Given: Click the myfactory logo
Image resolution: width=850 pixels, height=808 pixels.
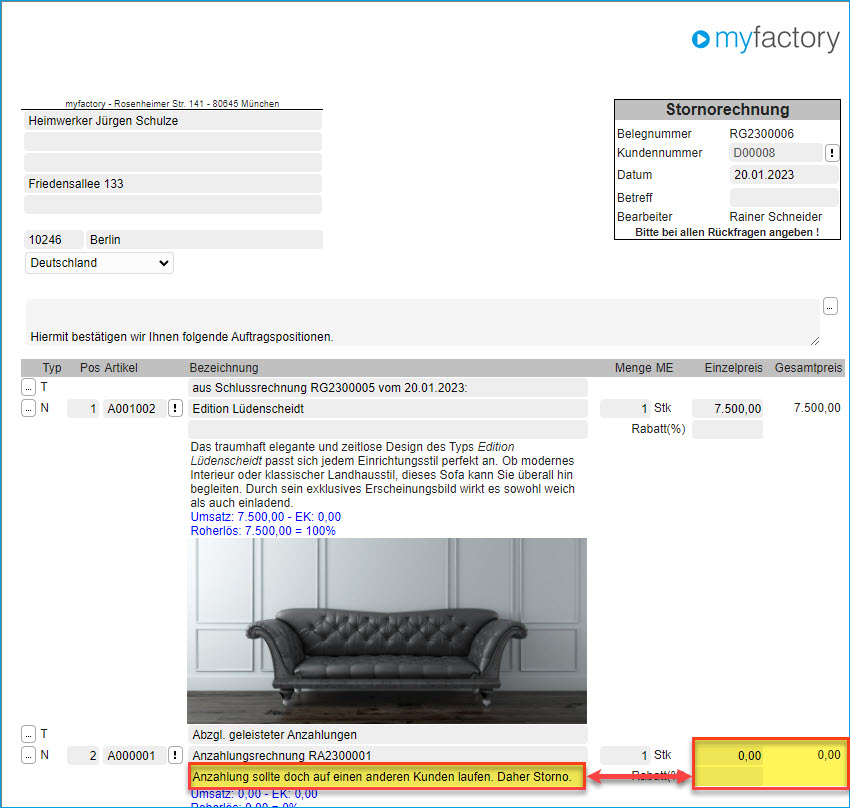Looking at the screenshot, I should click(765, 38).
